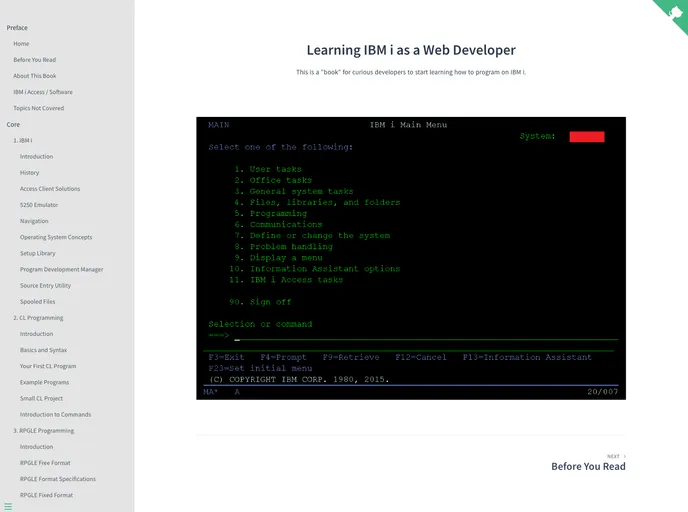Open chapter 3. RPGLE Programming
688x512 pixels.
click(44, 431)
